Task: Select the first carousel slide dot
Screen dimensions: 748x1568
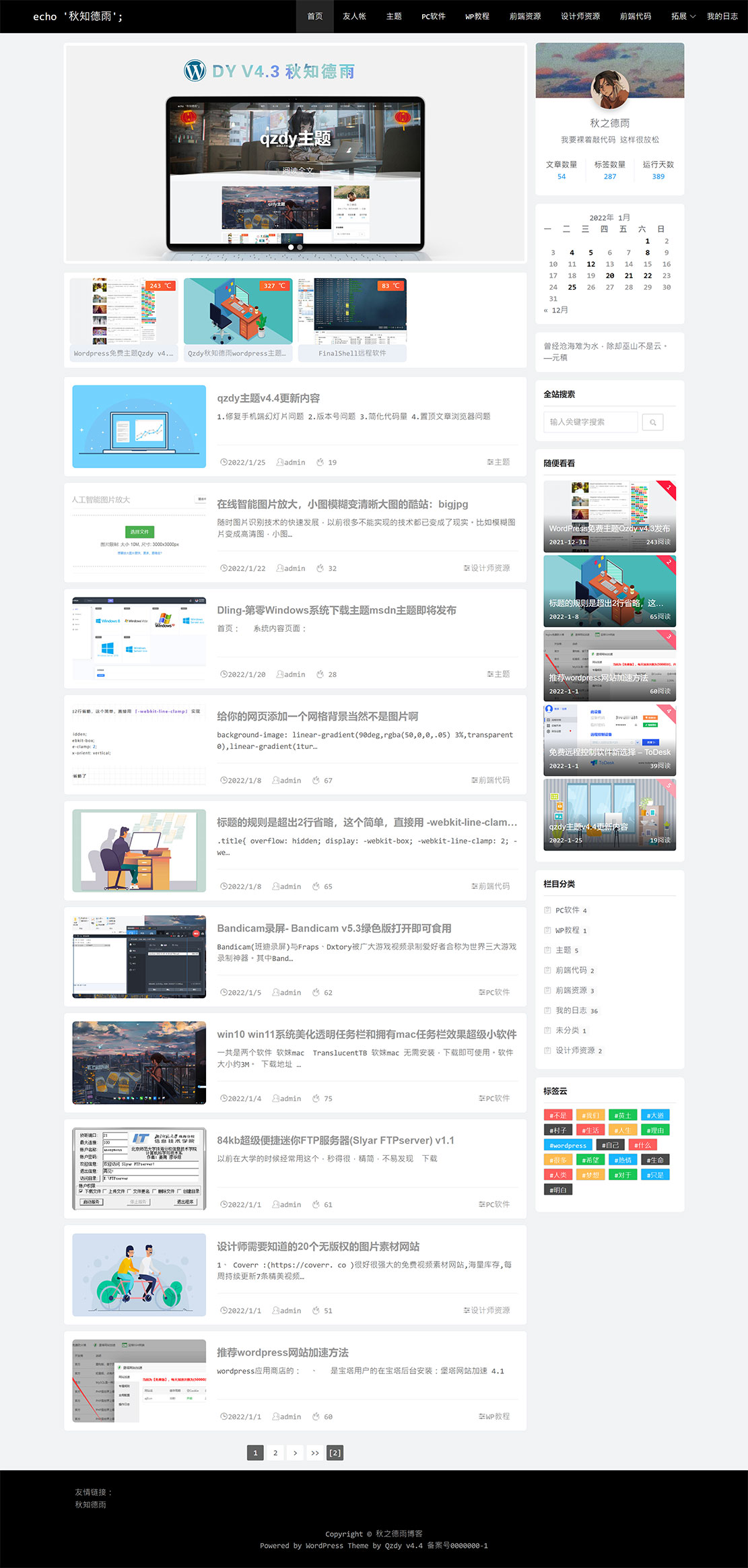Action: coord(291,247)
